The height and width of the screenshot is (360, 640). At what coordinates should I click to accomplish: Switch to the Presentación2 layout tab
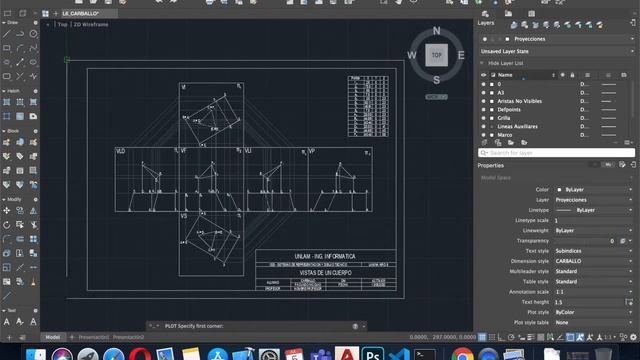point(129,337)
